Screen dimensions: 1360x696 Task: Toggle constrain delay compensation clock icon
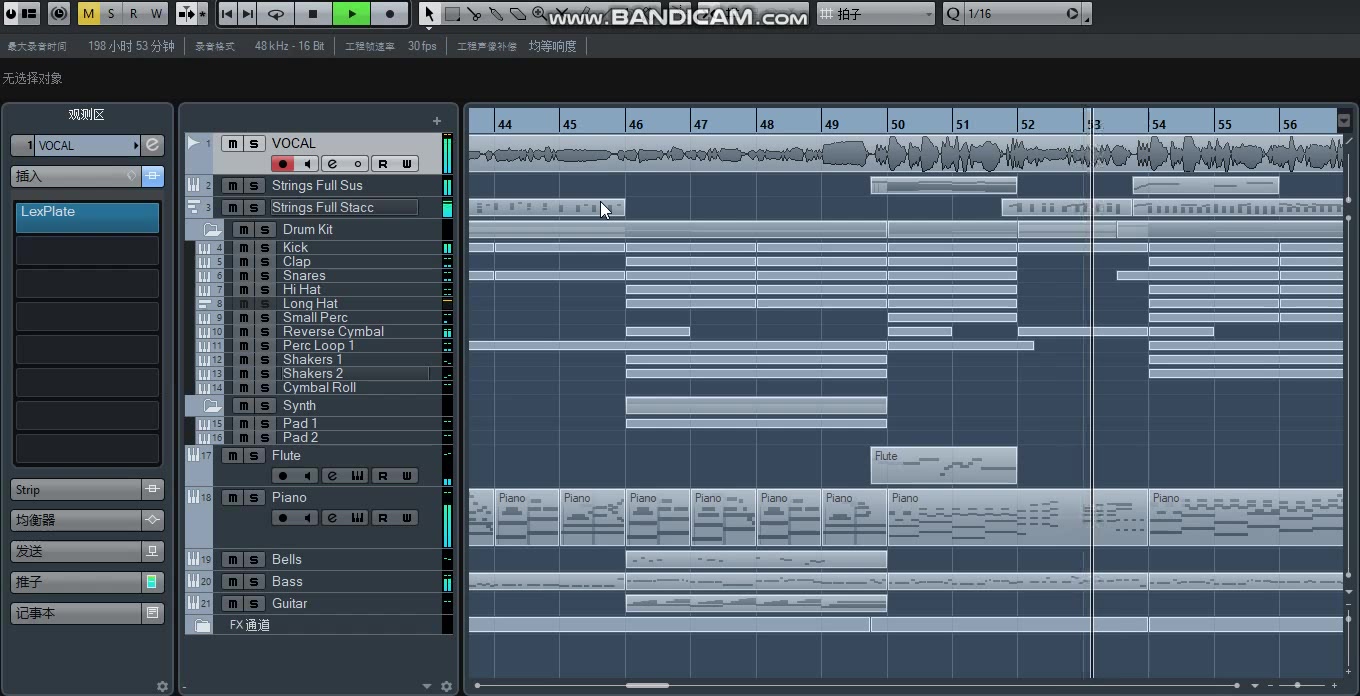[x=59, y=14]
